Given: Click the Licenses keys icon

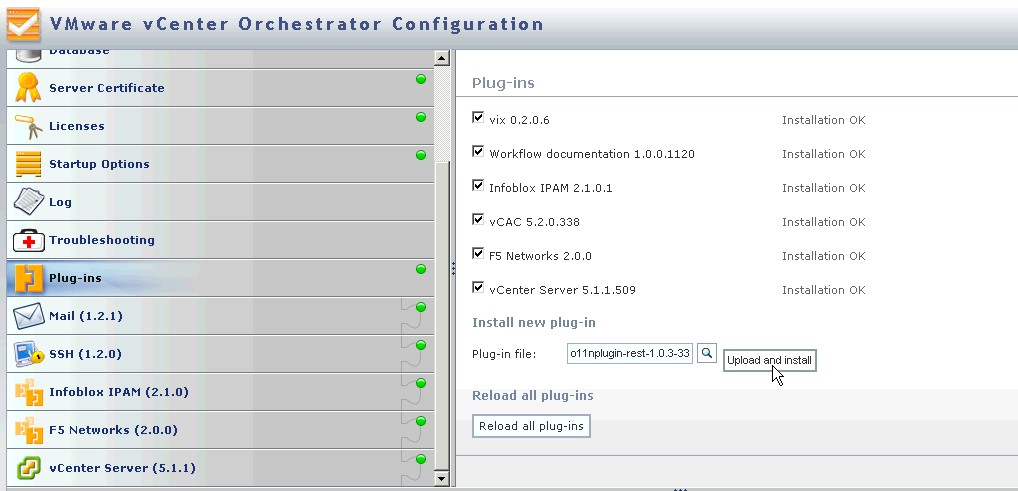Looking at the screenshot, I should click(x=28, y=126).
